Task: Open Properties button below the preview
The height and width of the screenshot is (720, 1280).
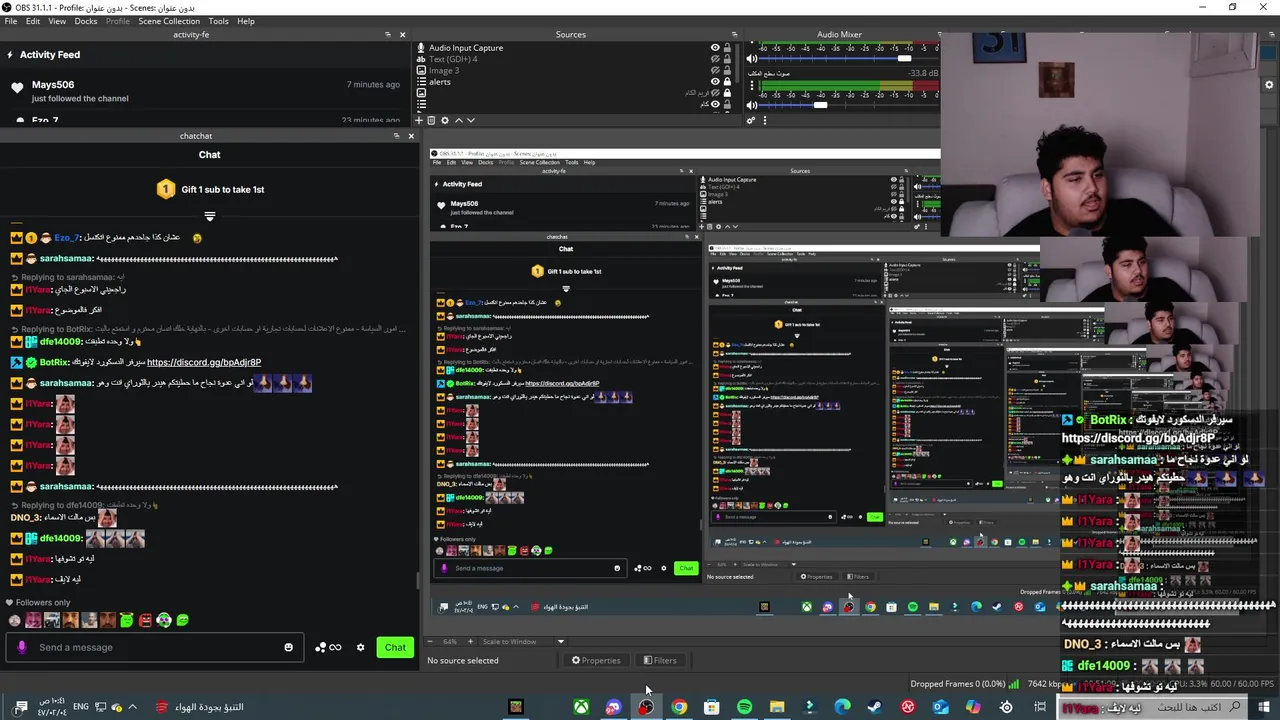Action: (x=595, y=660)
